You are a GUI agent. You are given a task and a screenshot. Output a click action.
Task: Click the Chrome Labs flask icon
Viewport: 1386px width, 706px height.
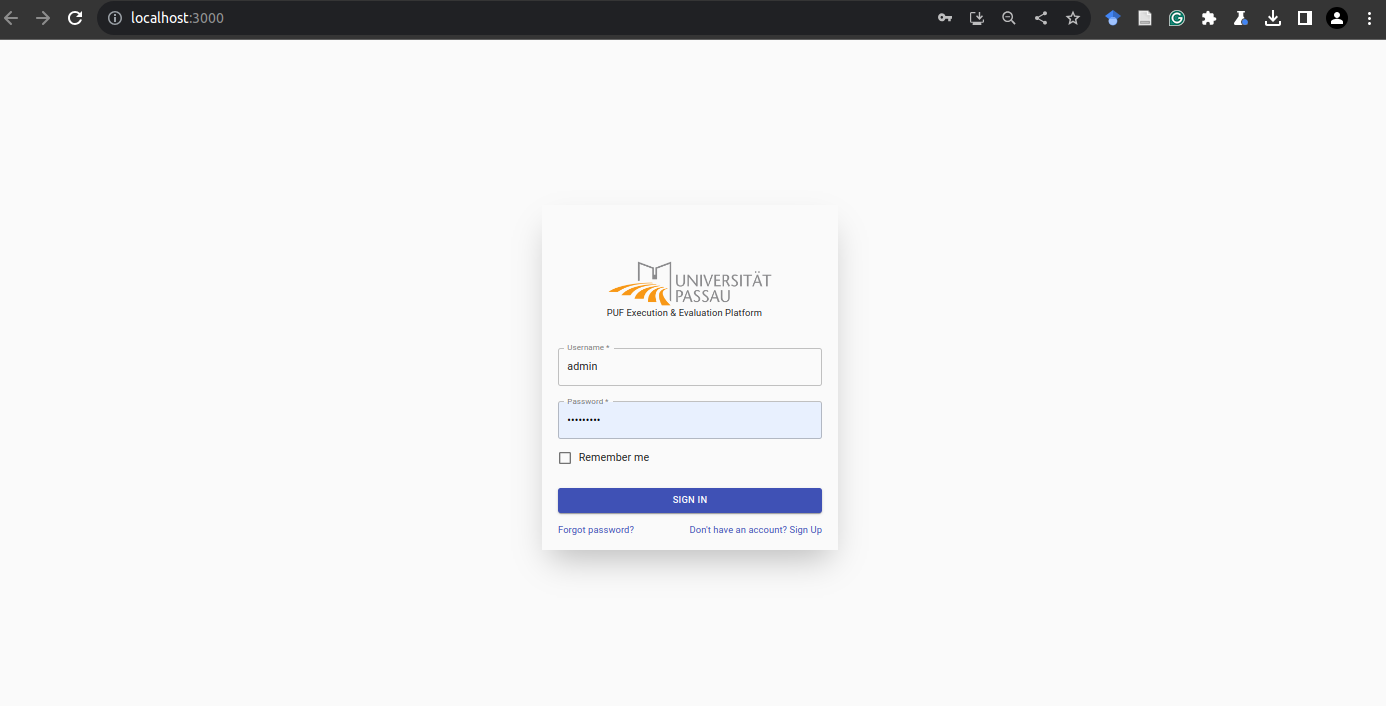pyautogui.click(x=1241, y=18)
